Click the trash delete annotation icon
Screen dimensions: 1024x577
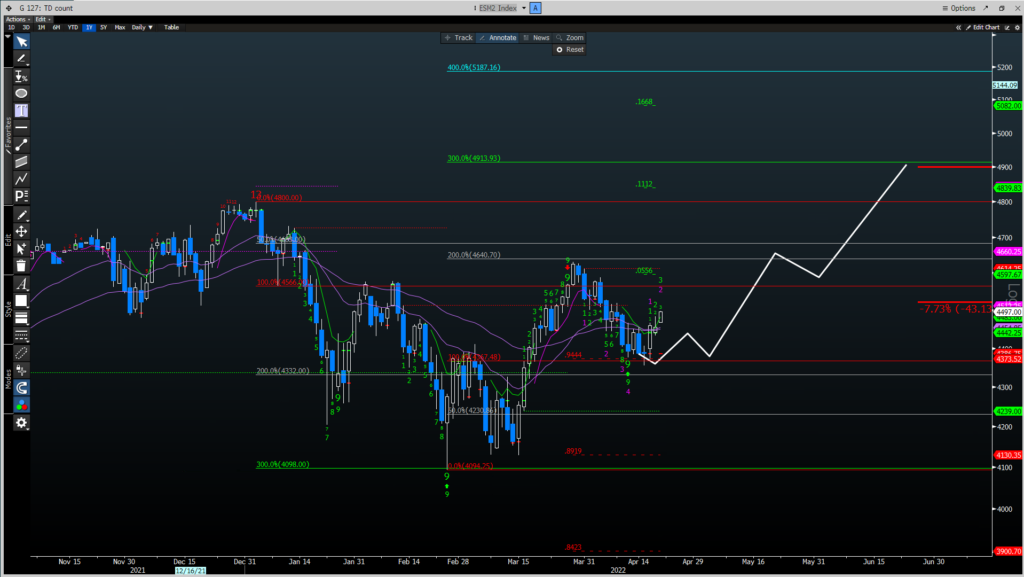[22, 266]
